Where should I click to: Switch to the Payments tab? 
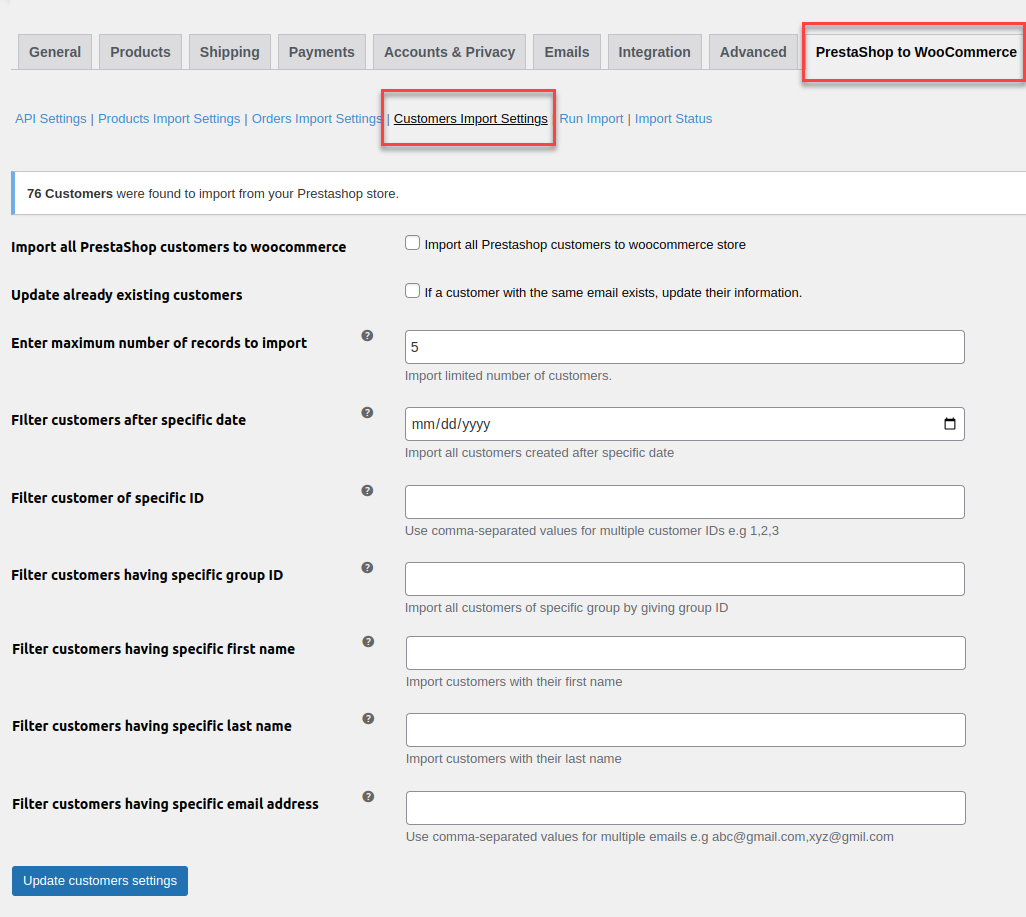coord(321,51)
